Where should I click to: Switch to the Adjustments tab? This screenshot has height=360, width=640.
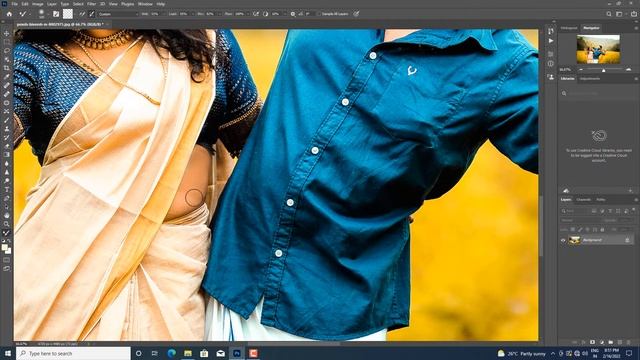tap(590, 78)
